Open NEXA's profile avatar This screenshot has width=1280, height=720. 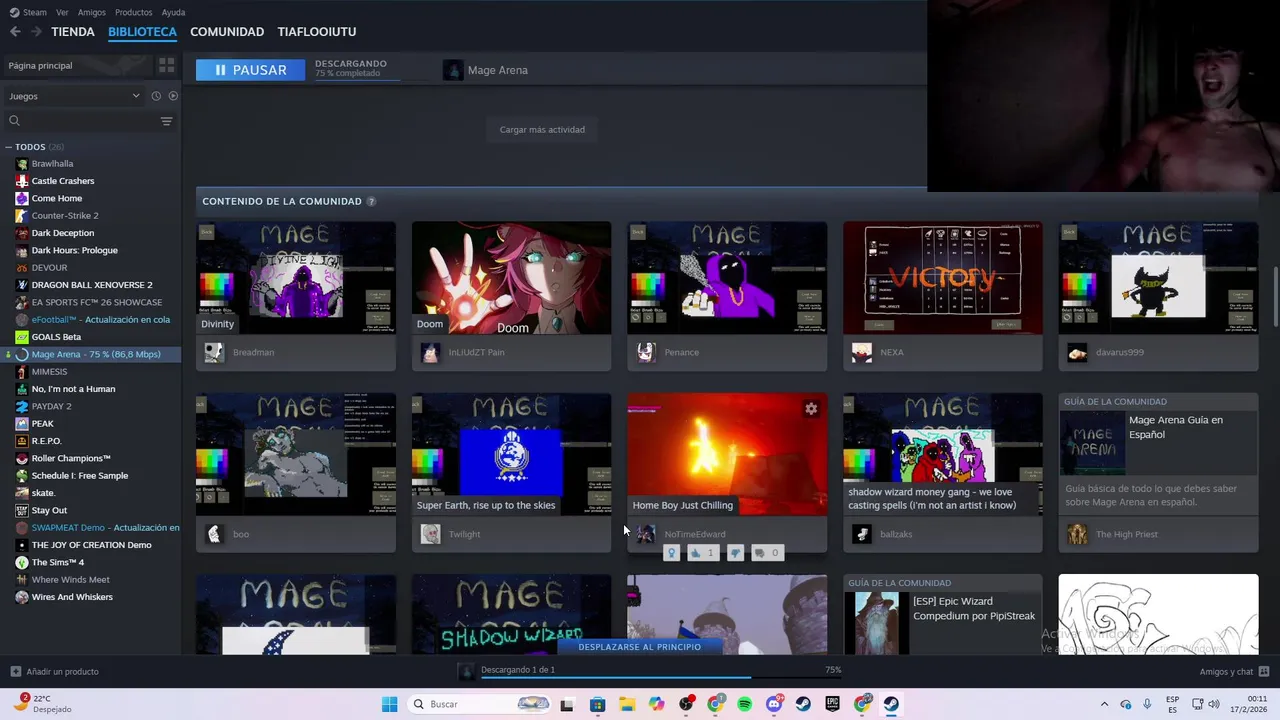862,352
